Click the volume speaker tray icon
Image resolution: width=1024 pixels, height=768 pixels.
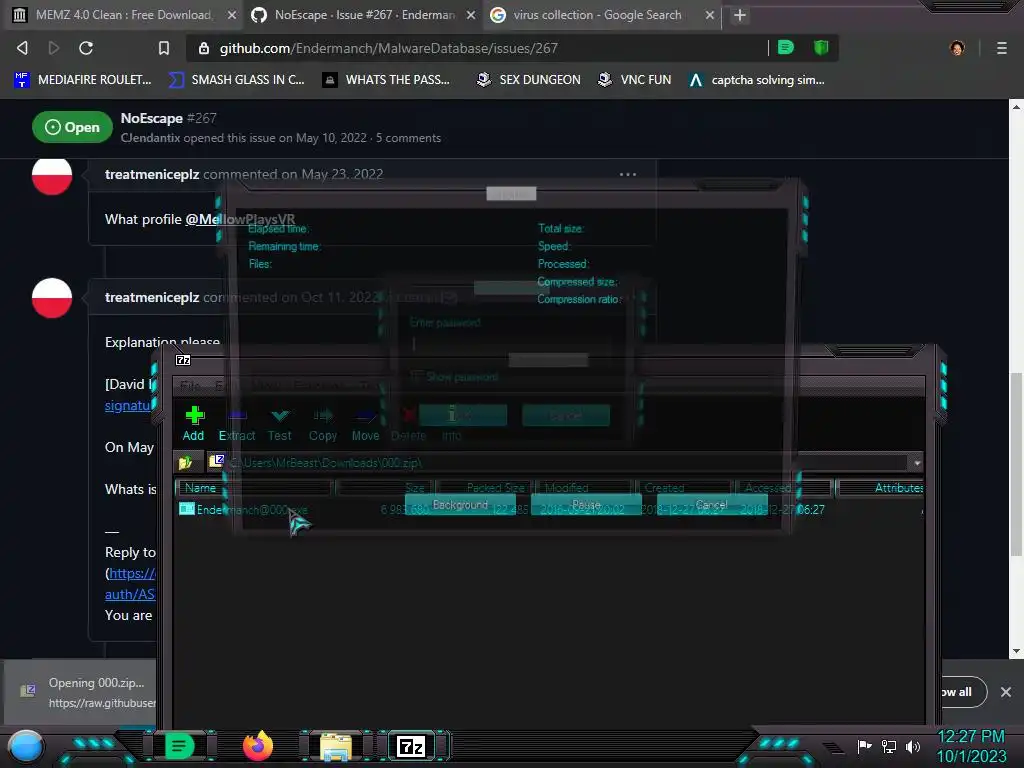point(913,746)
